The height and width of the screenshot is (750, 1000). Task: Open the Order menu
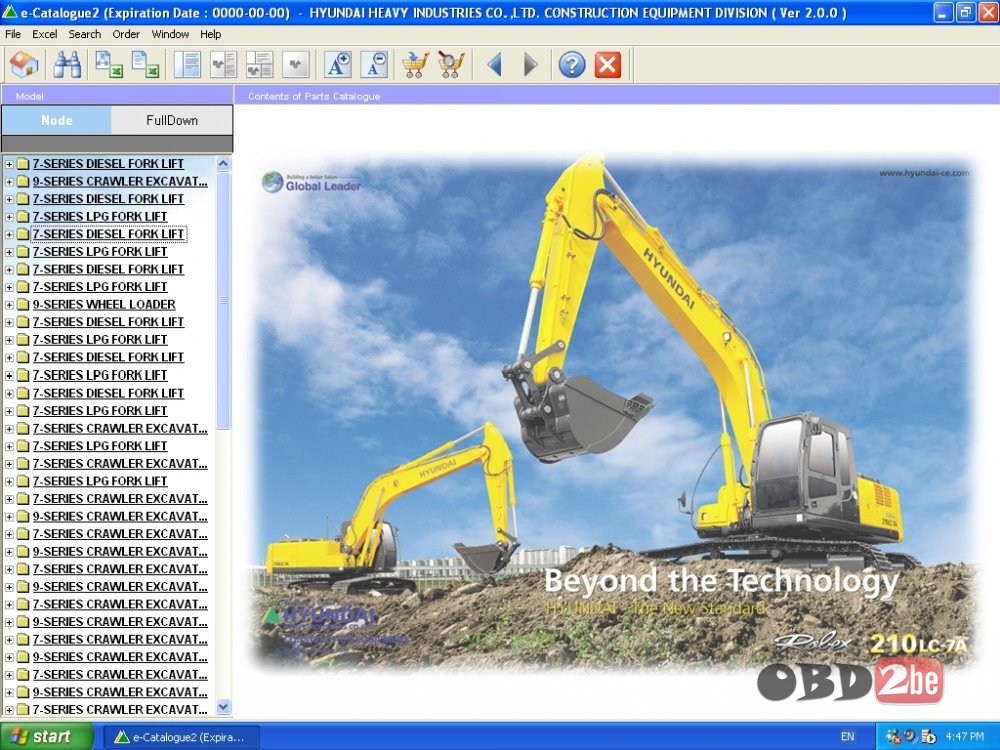point(126,34)
